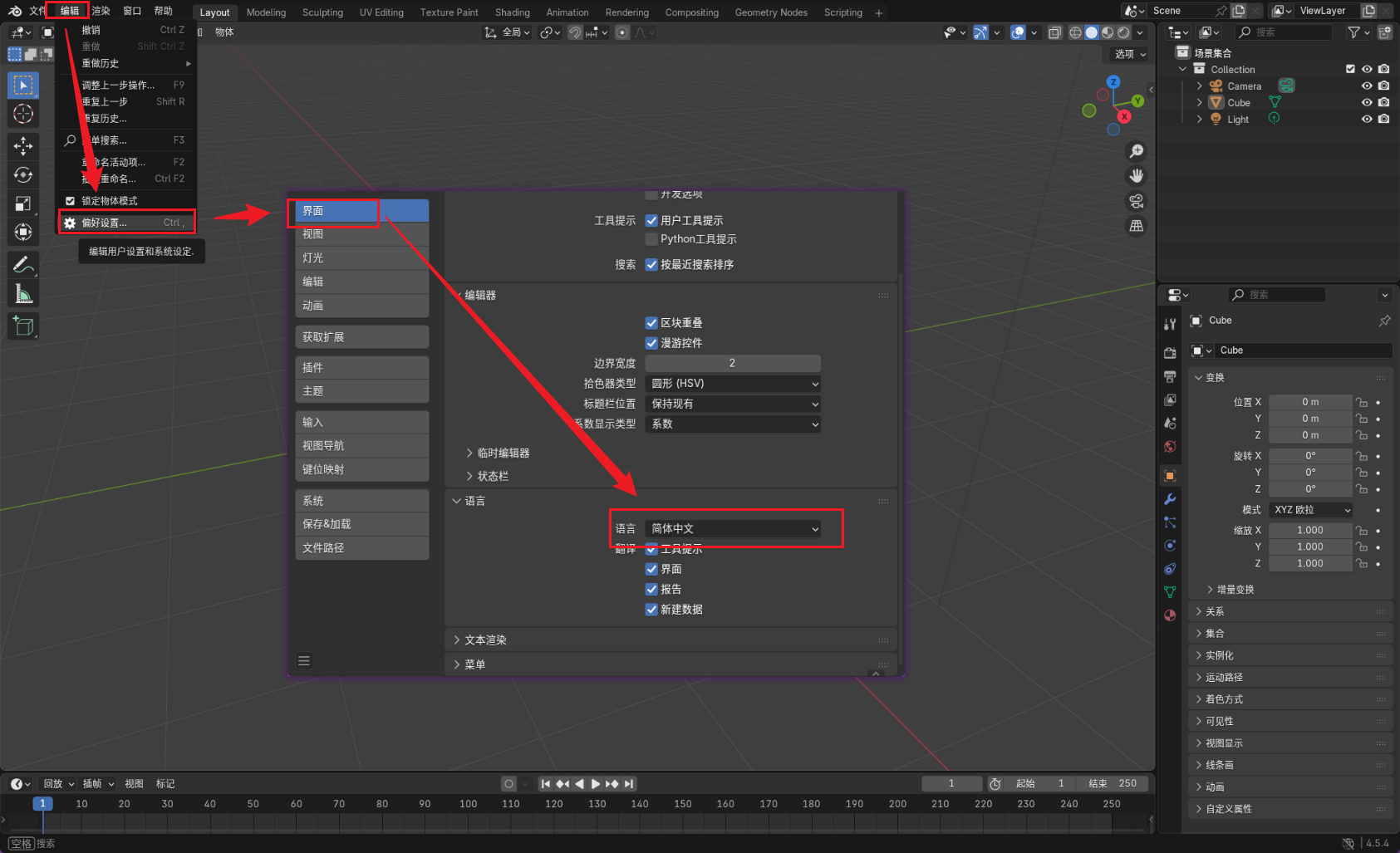Expand the 文本渲染 section
Viewport: 1400px width, 853px height.
[485, 640]
